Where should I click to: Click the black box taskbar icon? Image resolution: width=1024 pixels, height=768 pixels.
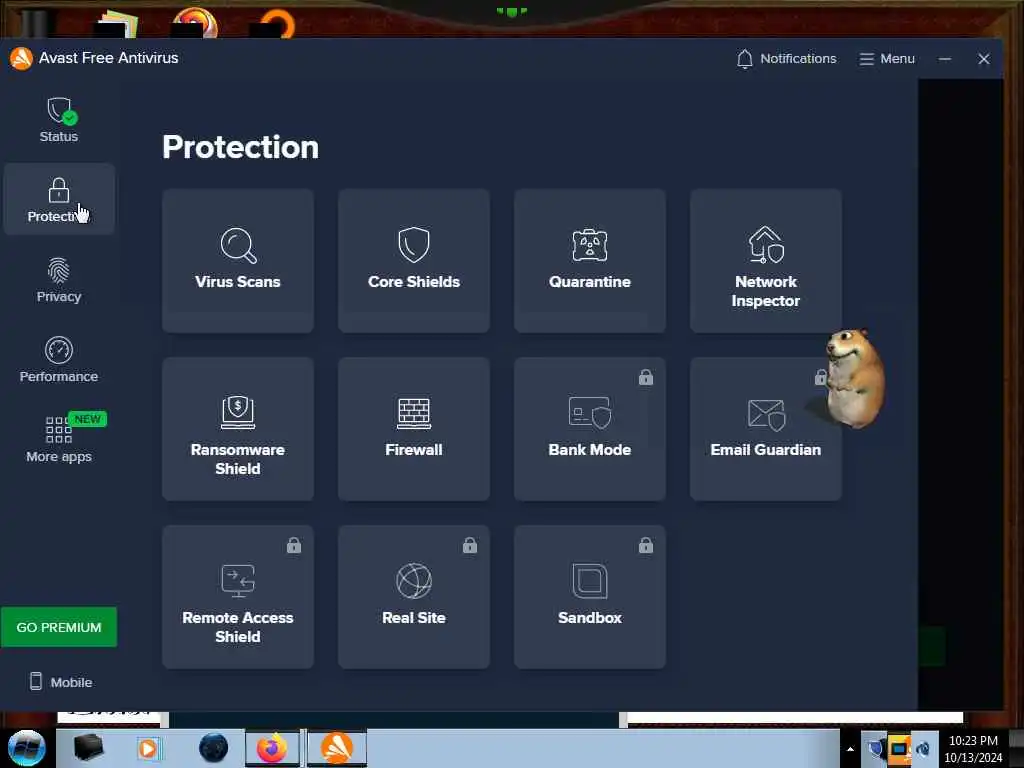(88, 748)
